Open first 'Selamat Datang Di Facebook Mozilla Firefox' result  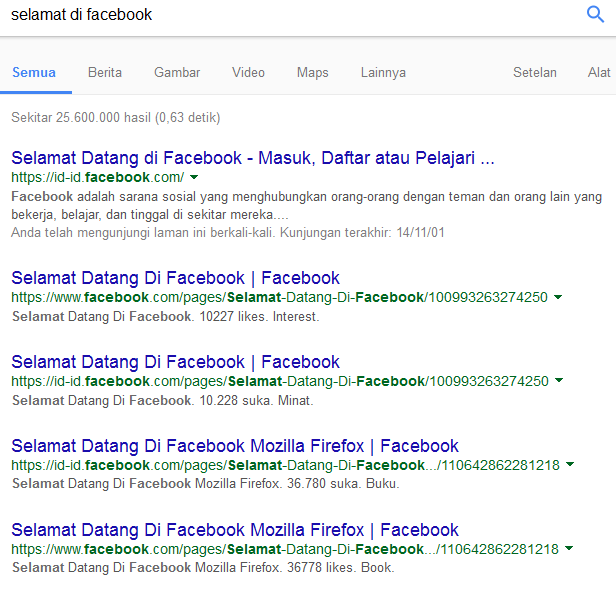click(x=235, y=446)
